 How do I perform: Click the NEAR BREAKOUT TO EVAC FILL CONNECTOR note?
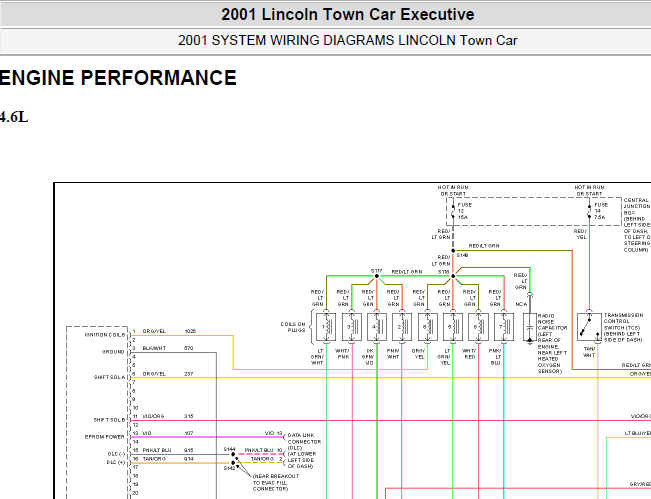click(276, 483)
